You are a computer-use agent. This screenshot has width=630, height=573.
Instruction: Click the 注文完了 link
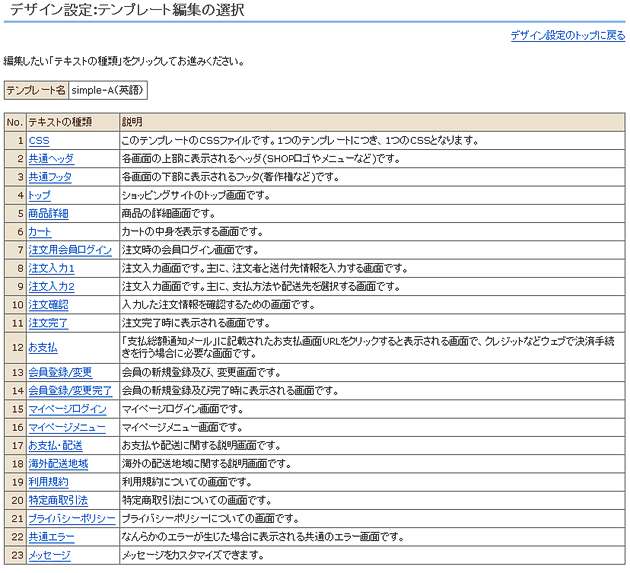click(x=48, y=323)
